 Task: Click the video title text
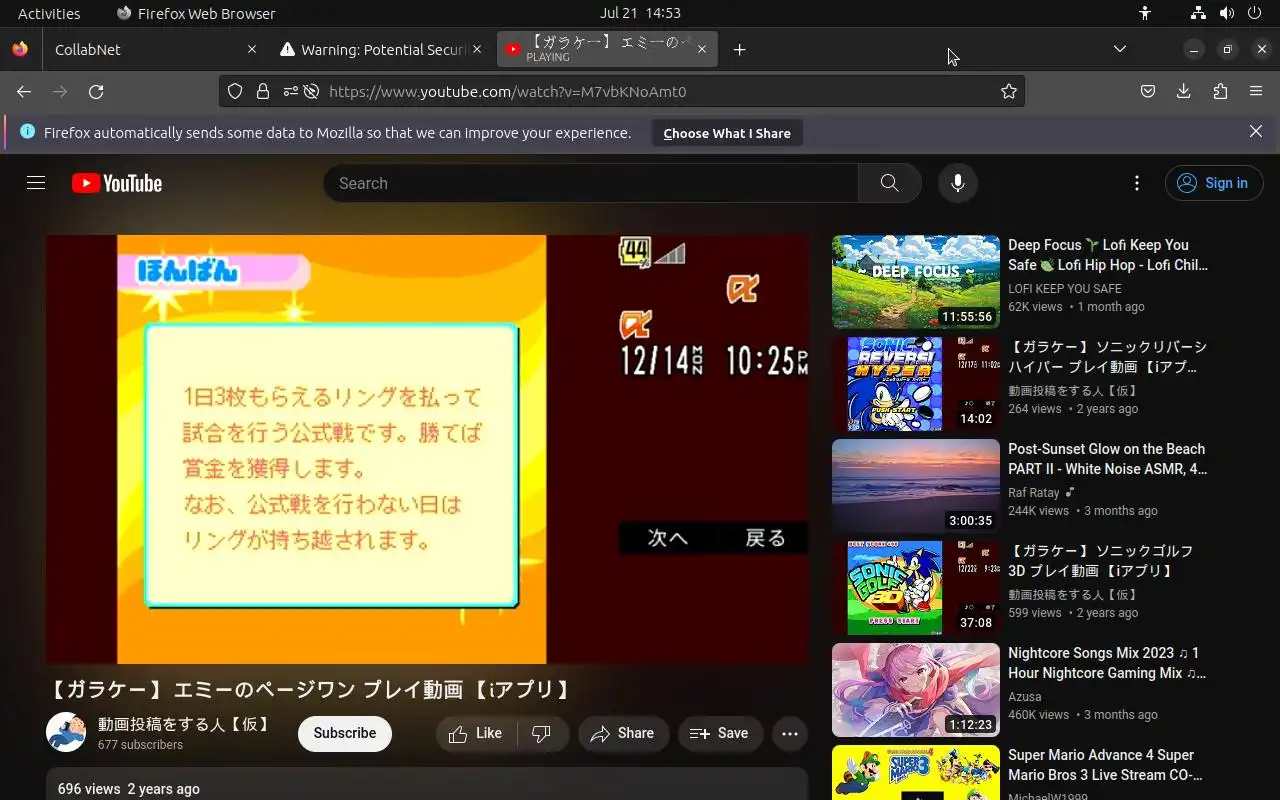(311, 690)
